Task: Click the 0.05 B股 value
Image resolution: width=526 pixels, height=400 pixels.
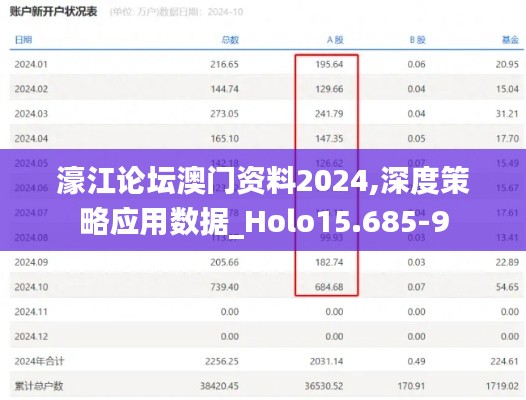Action: click(x=416, y=139)
